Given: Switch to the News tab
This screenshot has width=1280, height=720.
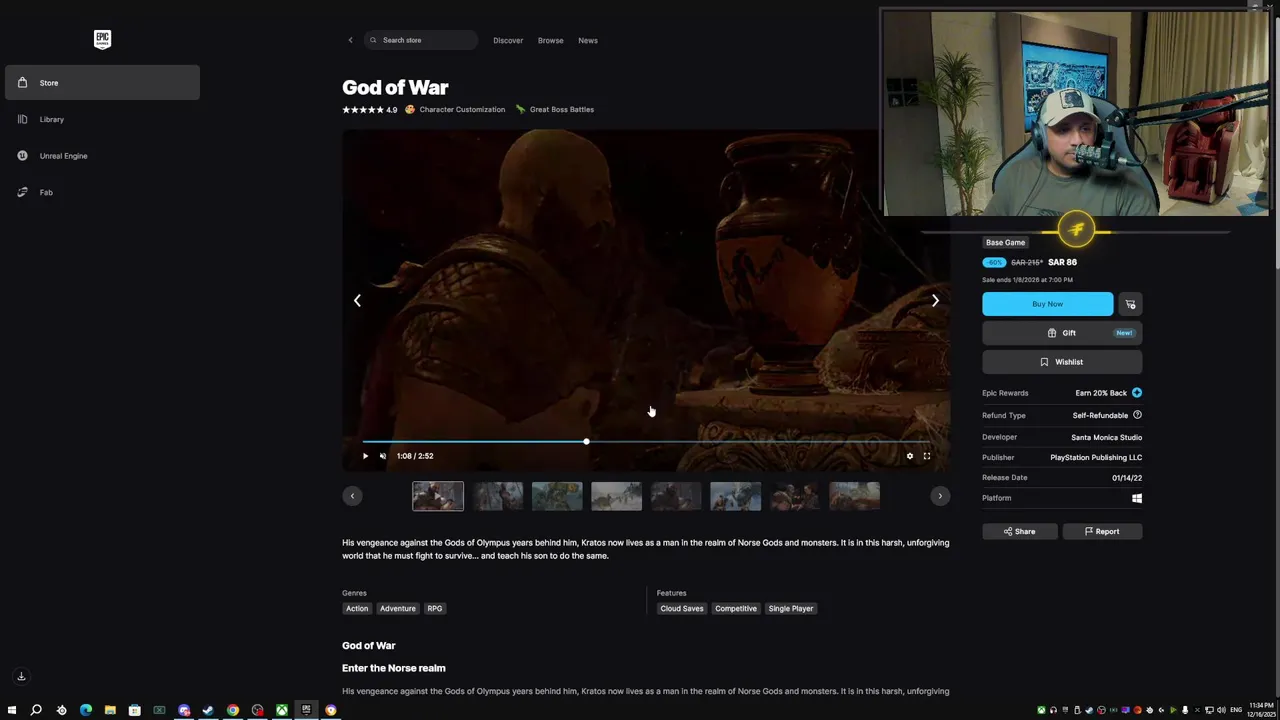Looking at the screenshot, I should click(588, 40).
